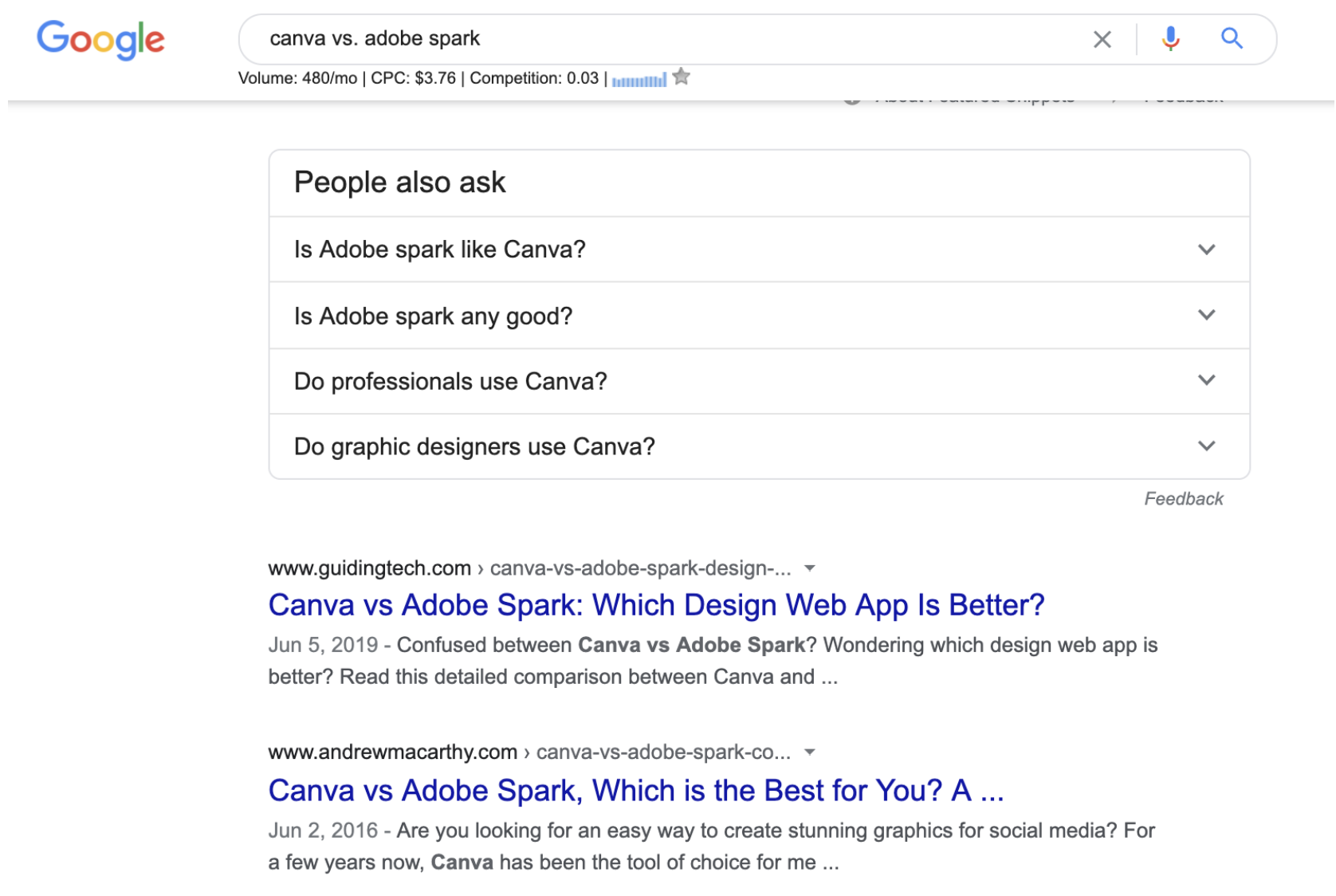
Task: Clear the search box with the X icon
Action: (x=1102, y=39)
